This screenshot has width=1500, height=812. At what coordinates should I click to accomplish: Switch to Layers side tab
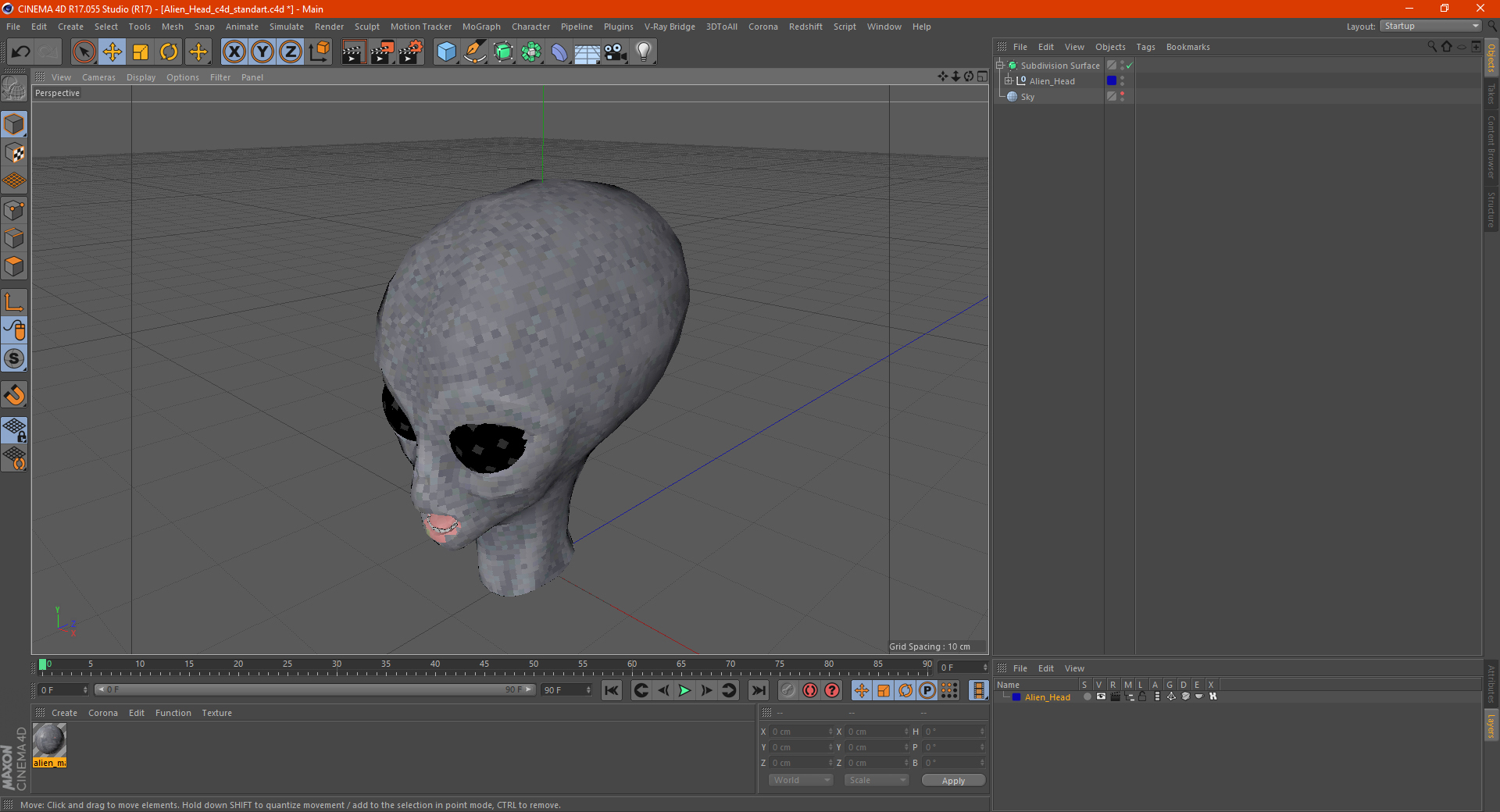click(1491, 725)
